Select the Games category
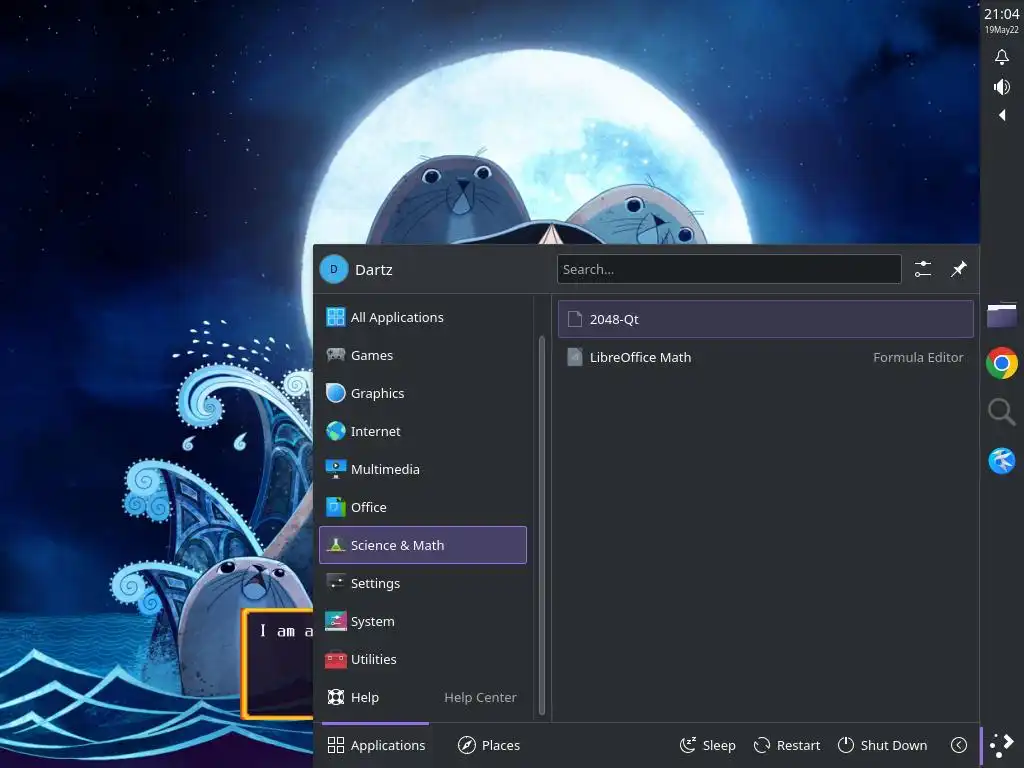The width and height of the screenshot is (1024, 768). (x=423, y=355)
